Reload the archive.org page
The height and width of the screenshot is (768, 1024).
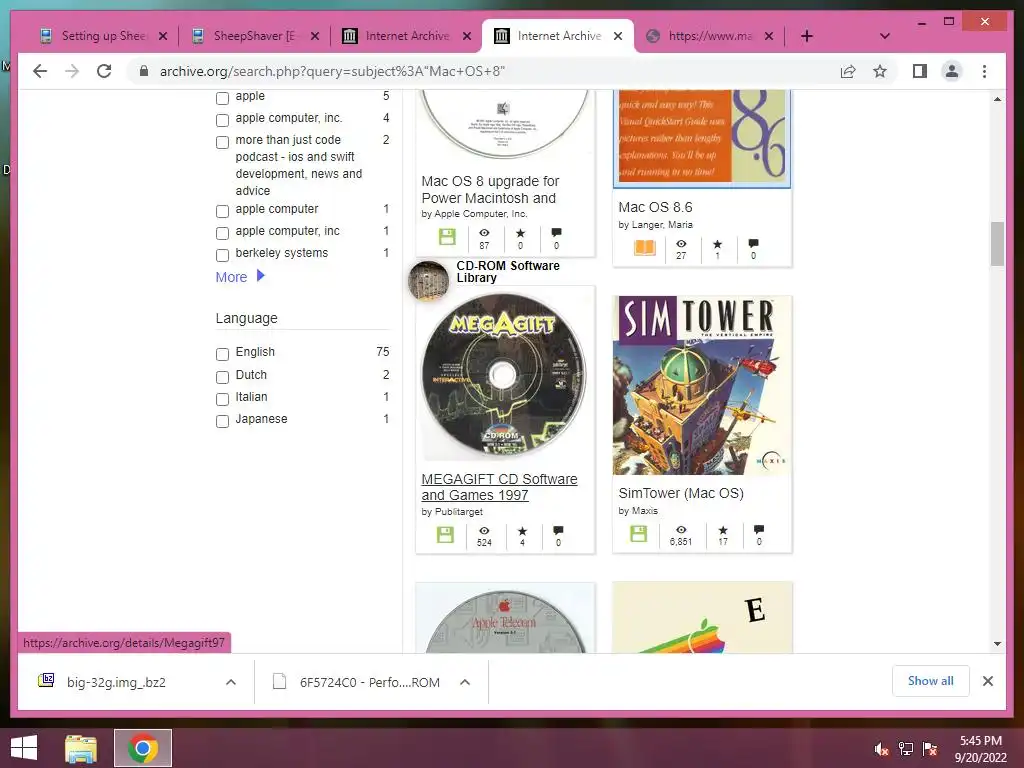(x=104, y=71)
